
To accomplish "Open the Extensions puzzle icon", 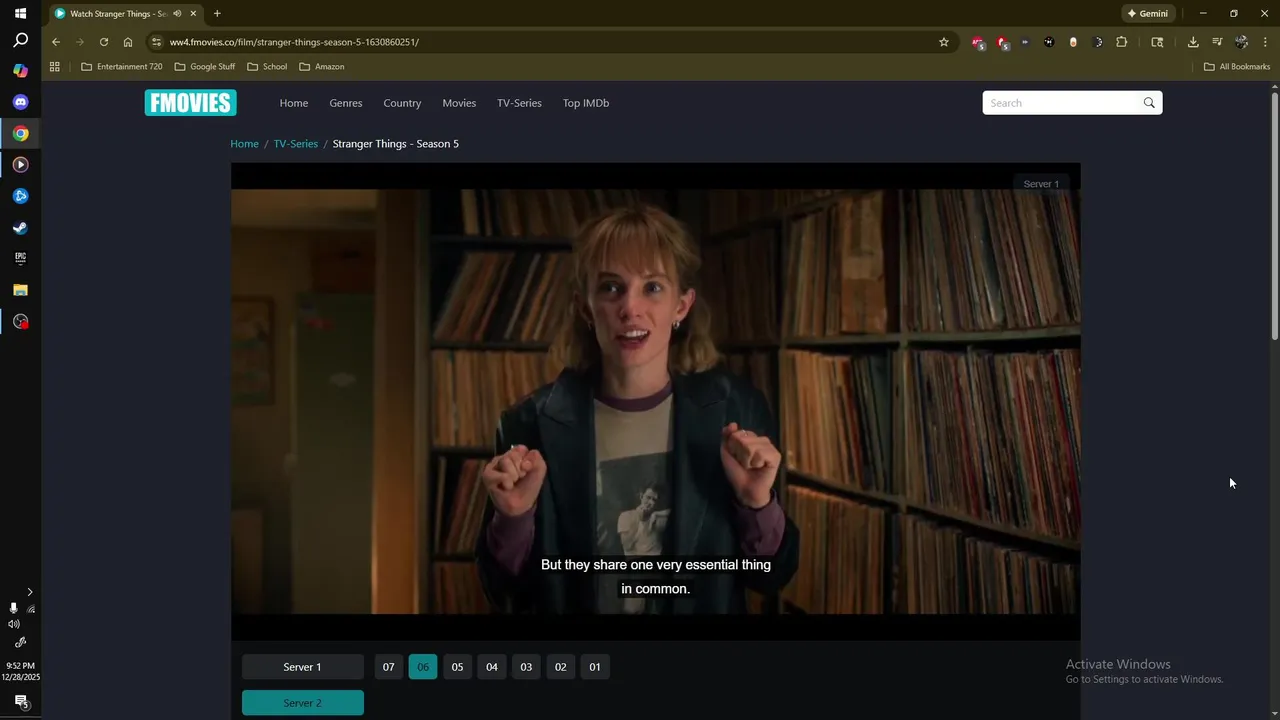I will point(1121,42).
